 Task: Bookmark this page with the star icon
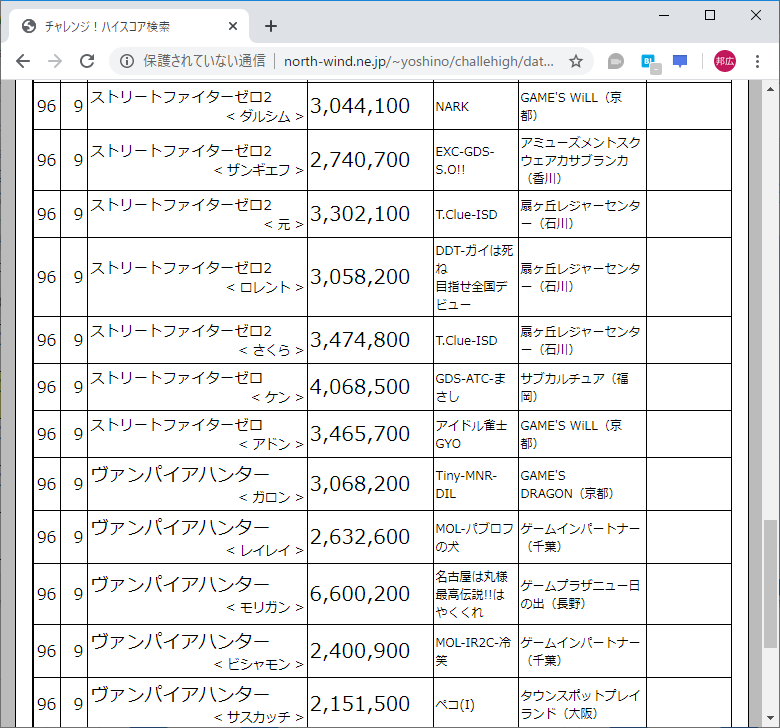click(x=576, y=61)
